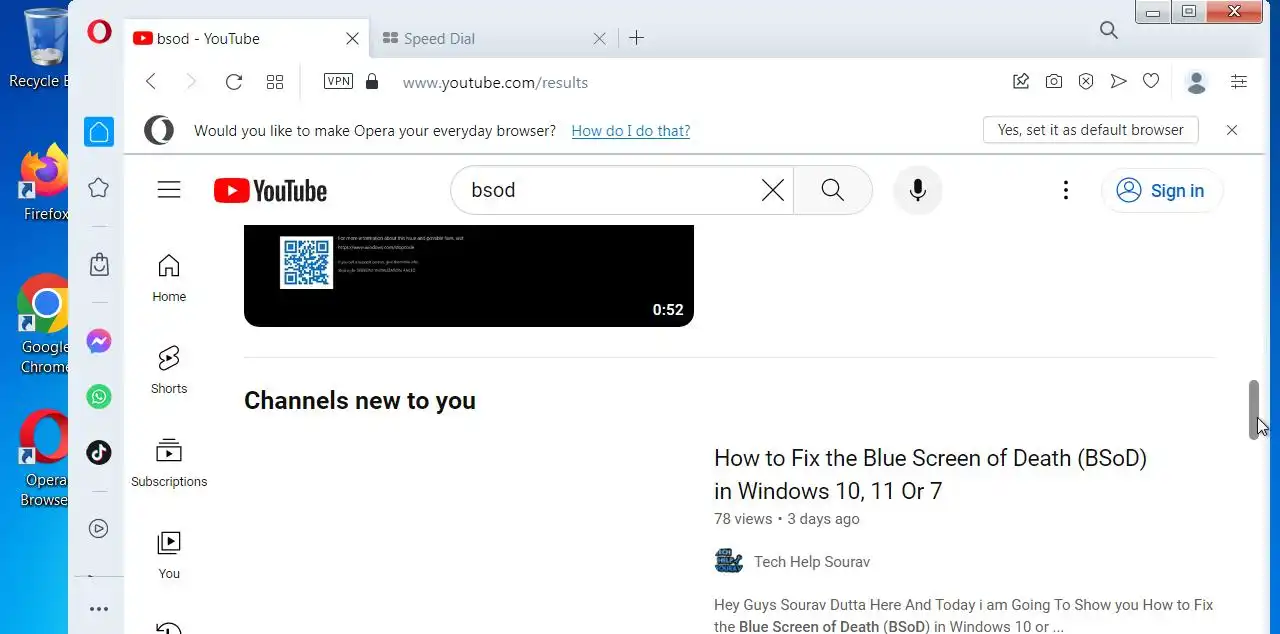Open the browser profile account icon

[x=1196, y=82]
